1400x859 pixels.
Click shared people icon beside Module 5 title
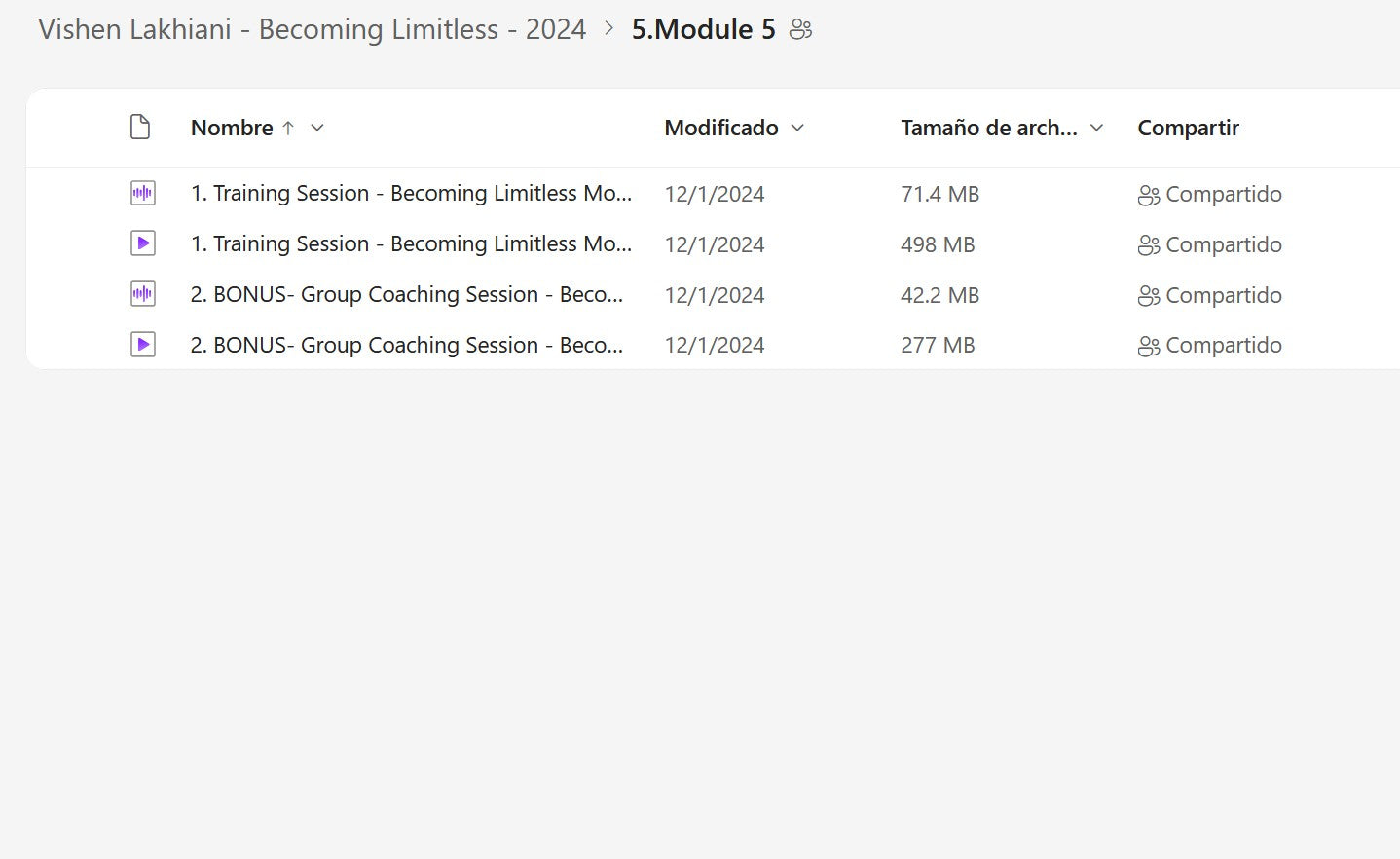800,30
